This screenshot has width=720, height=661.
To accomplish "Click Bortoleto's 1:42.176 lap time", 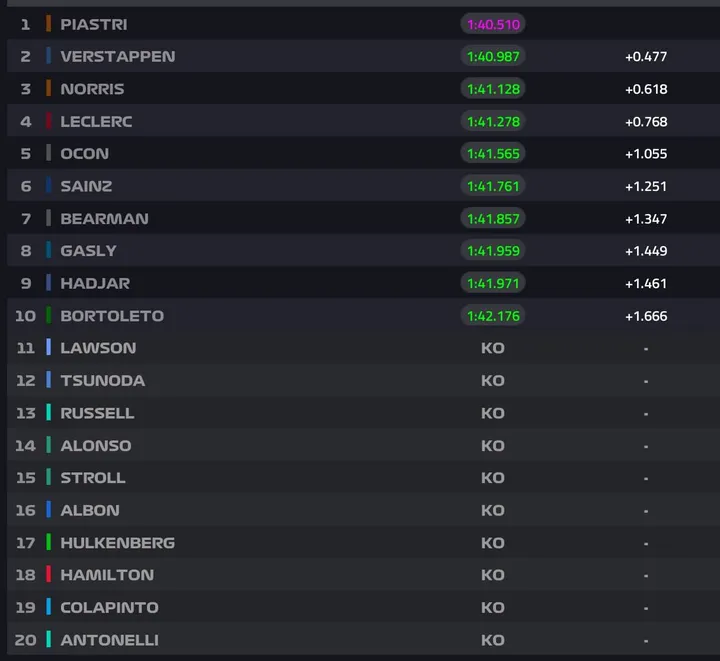I will click(493, 316).
